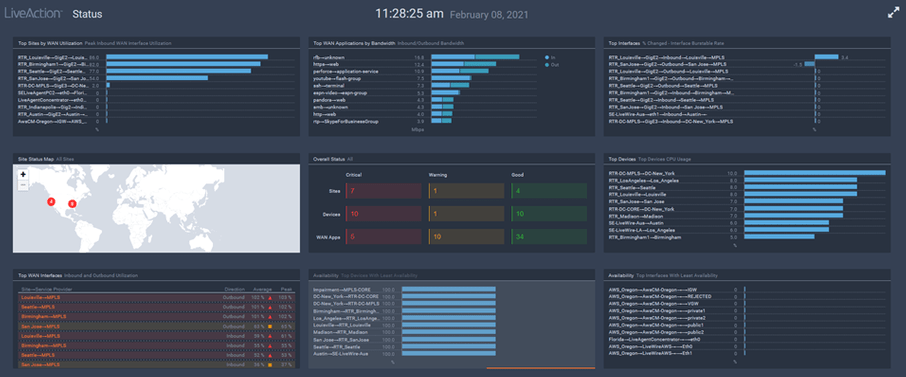Zoom in on the site status map

23,174
